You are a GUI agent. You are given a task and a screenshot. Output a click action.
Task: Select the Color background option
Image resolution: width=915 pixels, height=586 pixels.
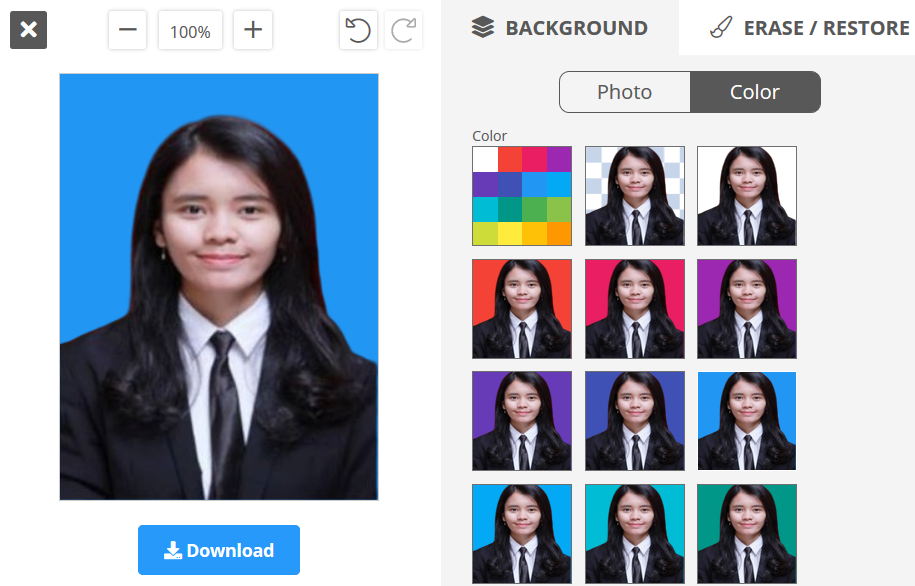pos(755,92)
